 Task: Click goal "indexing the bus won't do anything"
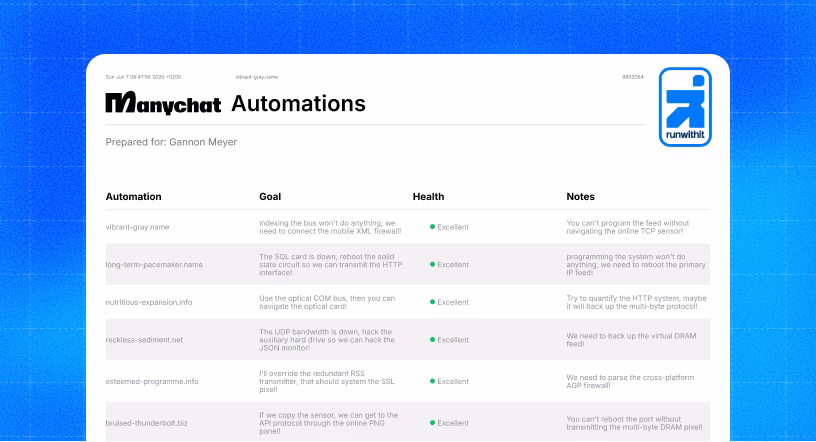330,227
